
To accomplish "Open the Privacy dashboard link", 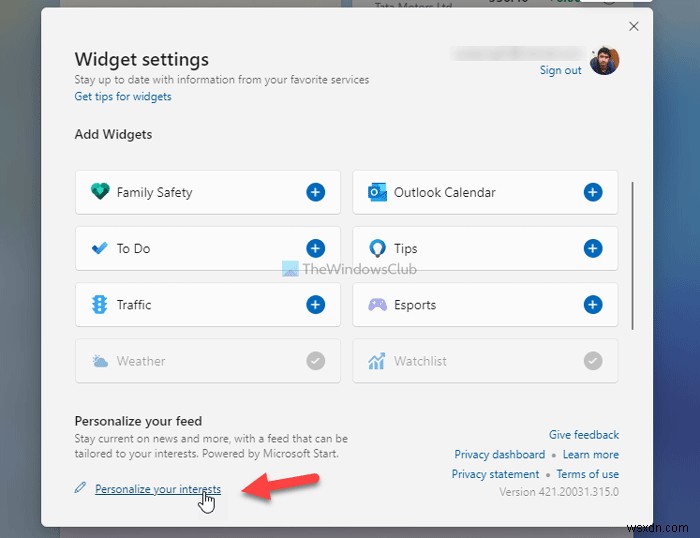I will (x=500, y=455).
